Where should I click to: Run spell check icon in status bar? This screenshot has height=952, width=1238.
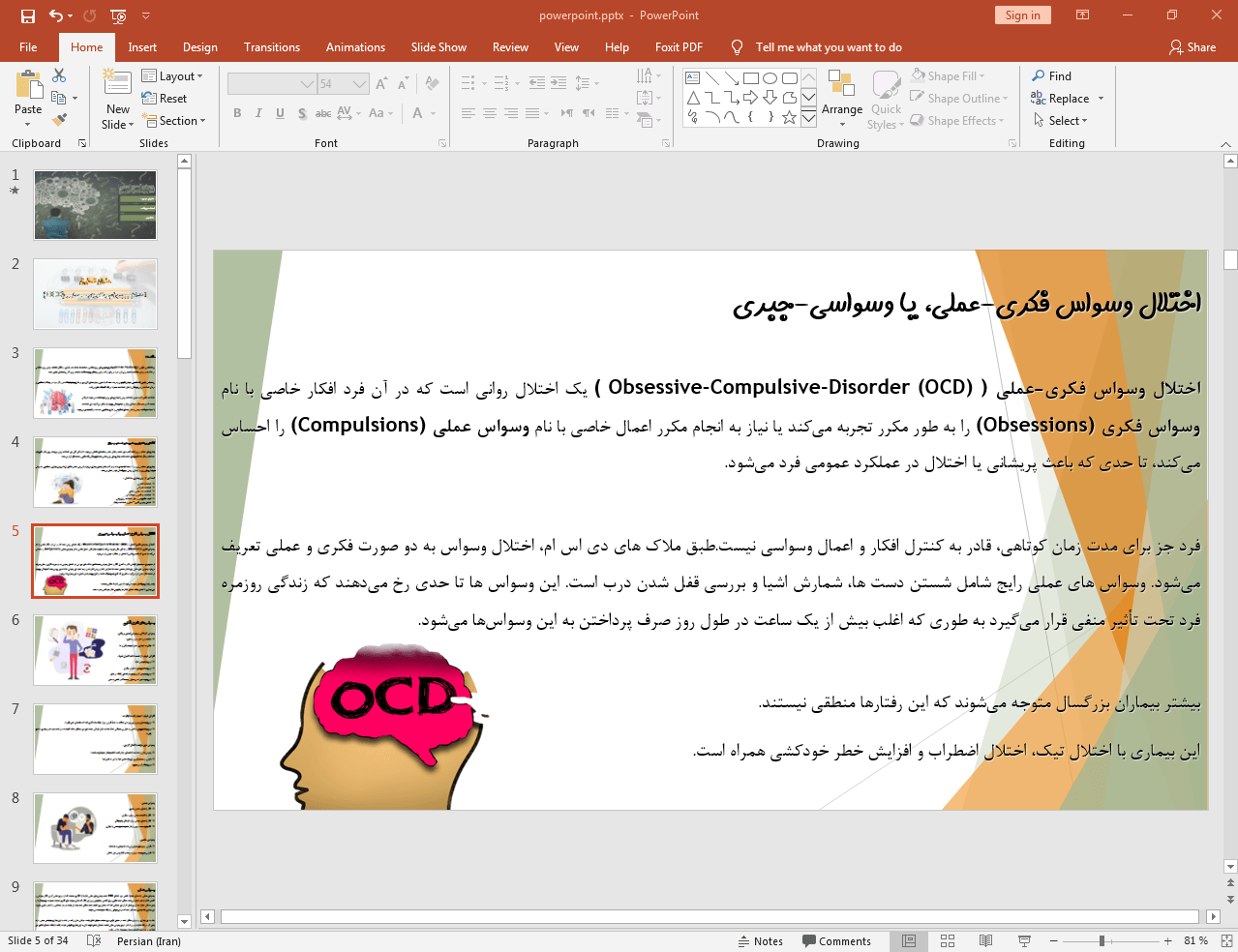tap(94, 940)
